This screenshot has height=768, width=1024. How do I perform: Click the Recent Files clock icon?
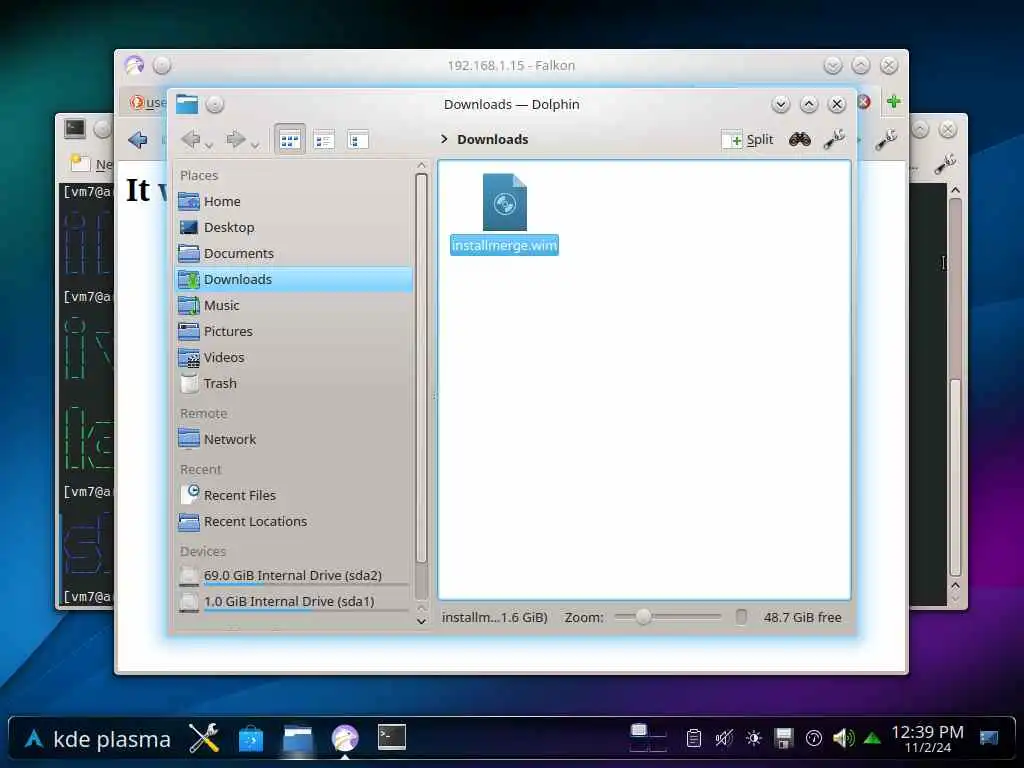(x=189, y=494)
